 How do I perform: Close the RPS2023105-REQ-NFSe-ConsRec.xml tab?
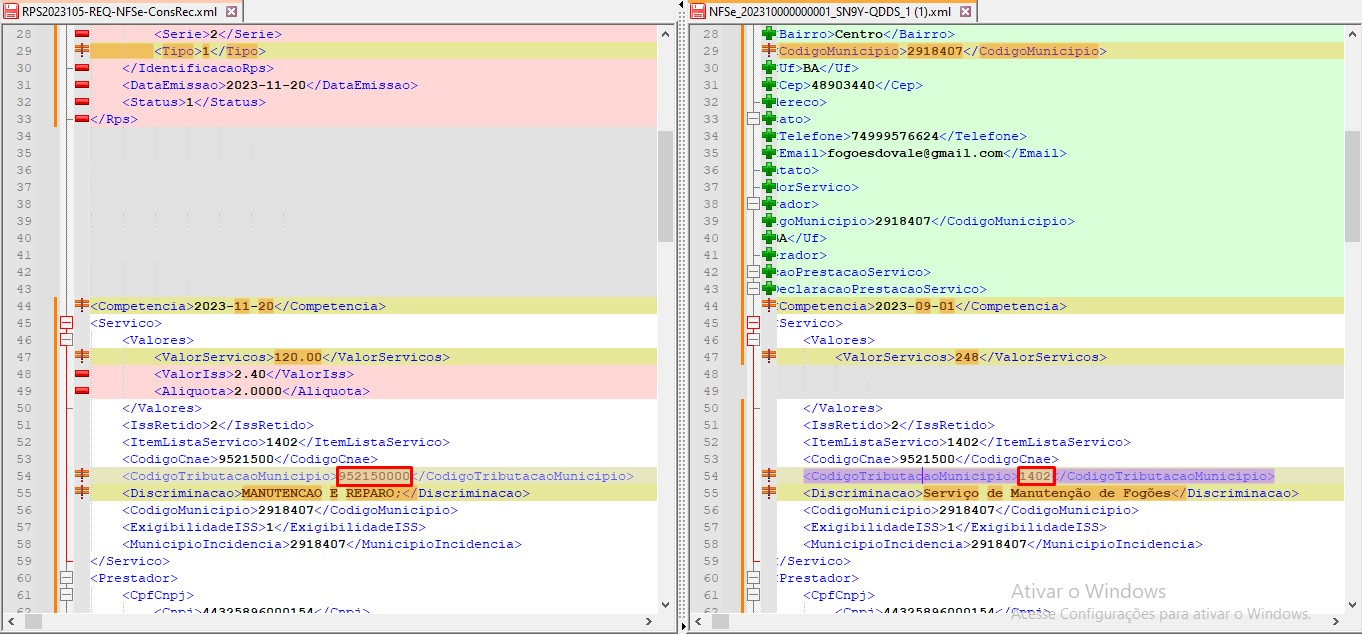pos(232,11)
